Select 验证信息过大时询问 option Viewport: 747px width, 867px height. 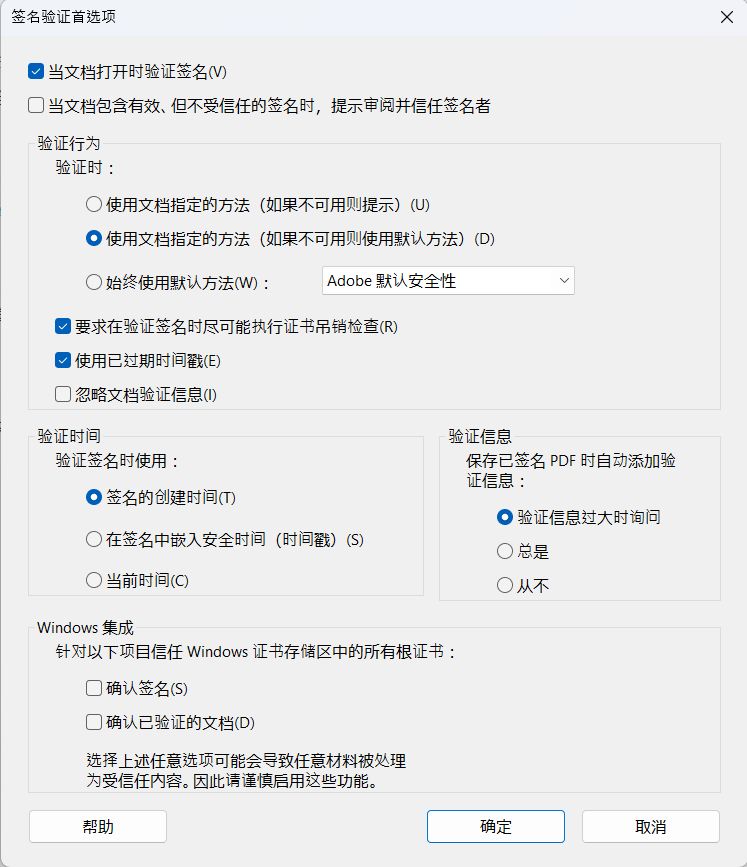coord(505,518)
